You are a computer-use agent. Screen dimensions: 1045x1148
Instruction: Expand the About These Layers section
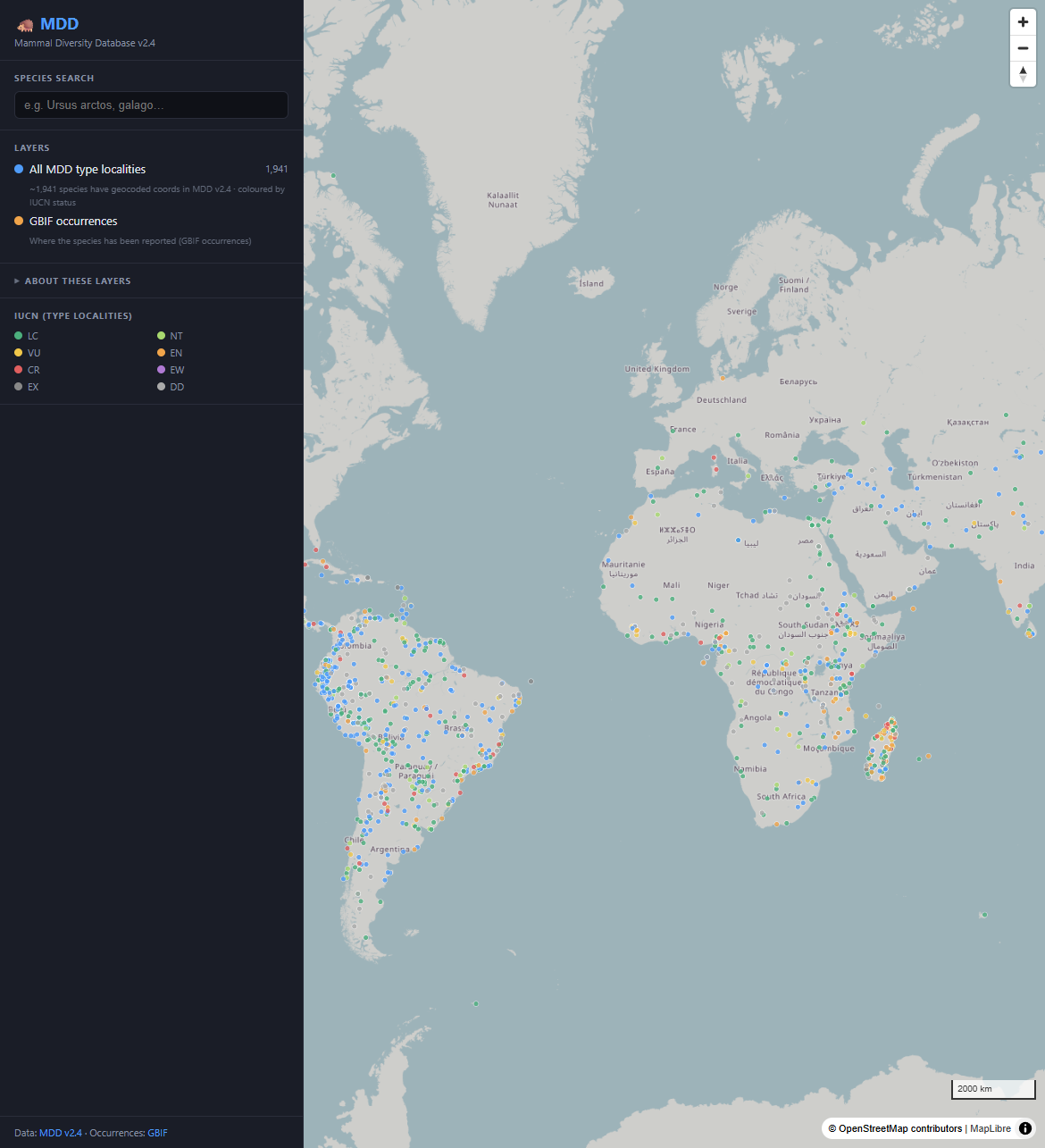[x=72, y=281]
